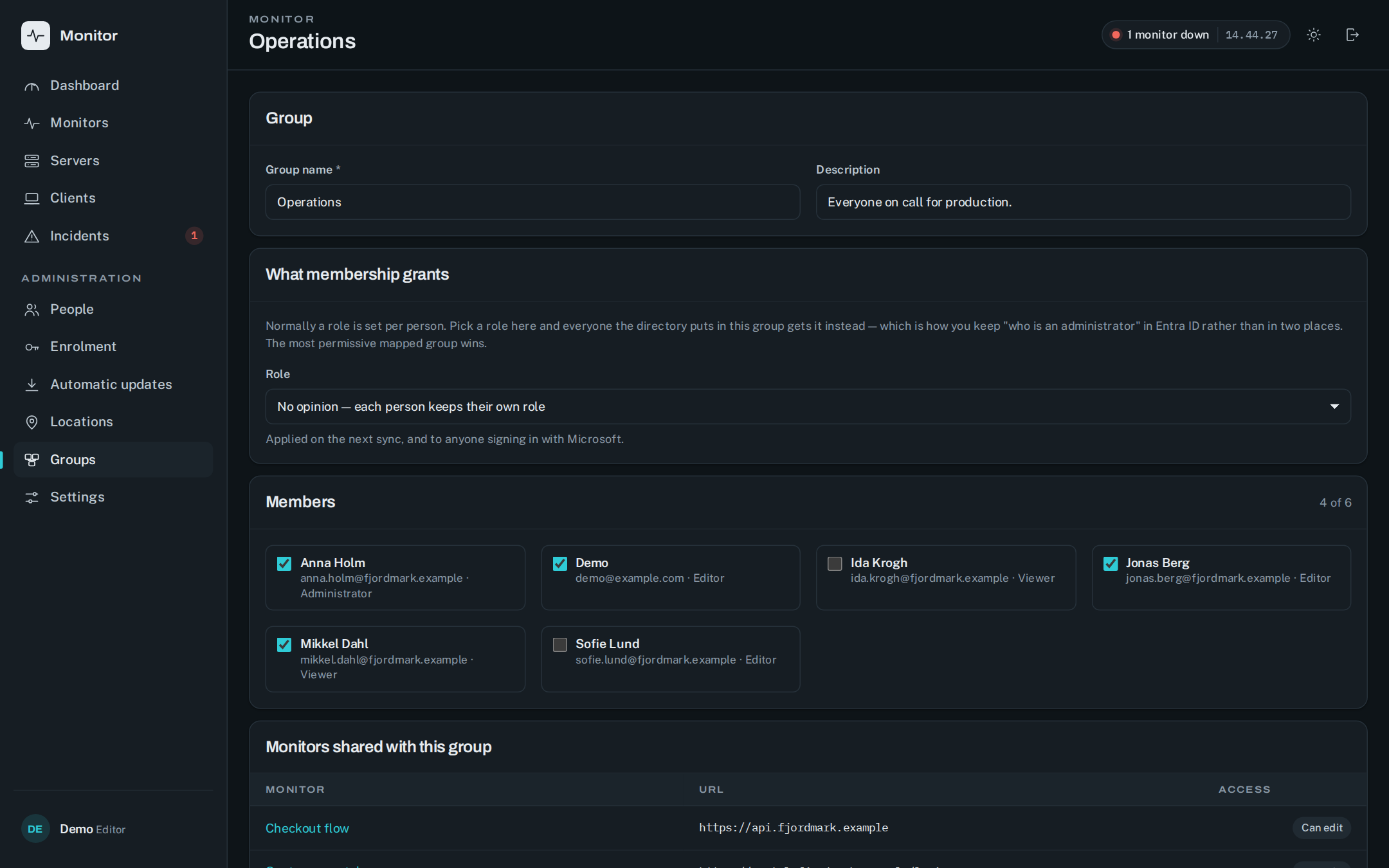Uncheck Jonas Berg membership checkbox
1389x868 pixels.
(1111, 564)
